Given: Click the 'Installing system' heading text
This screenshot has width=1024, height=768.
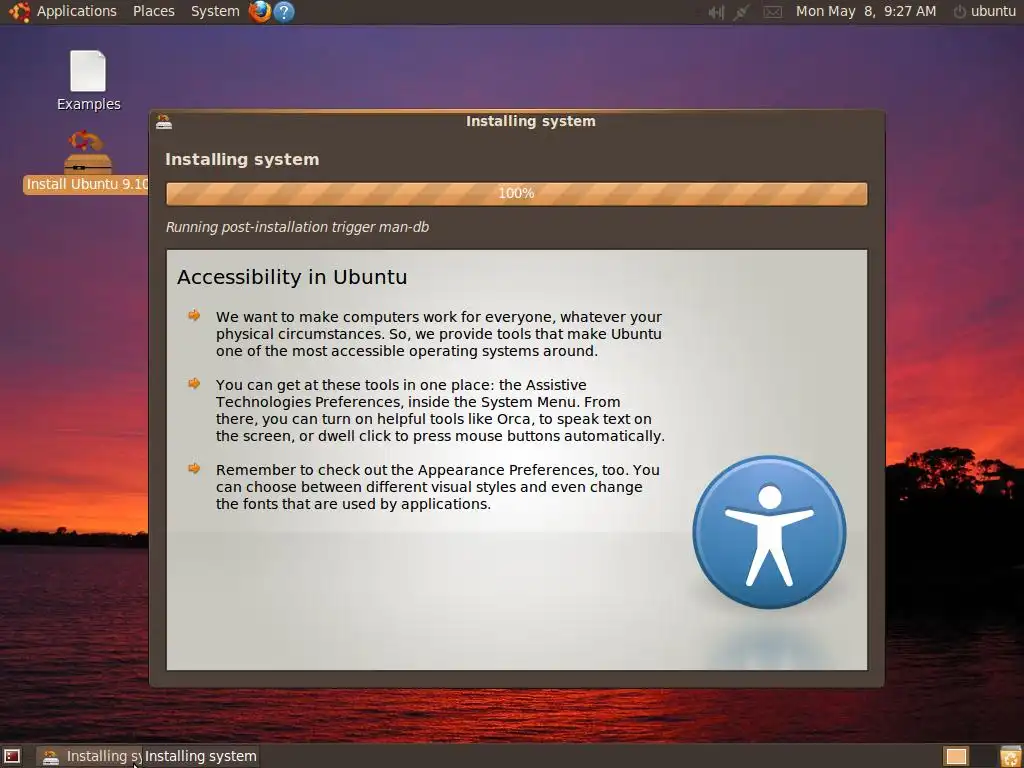Looking at the screenshot, I should 242,159.
